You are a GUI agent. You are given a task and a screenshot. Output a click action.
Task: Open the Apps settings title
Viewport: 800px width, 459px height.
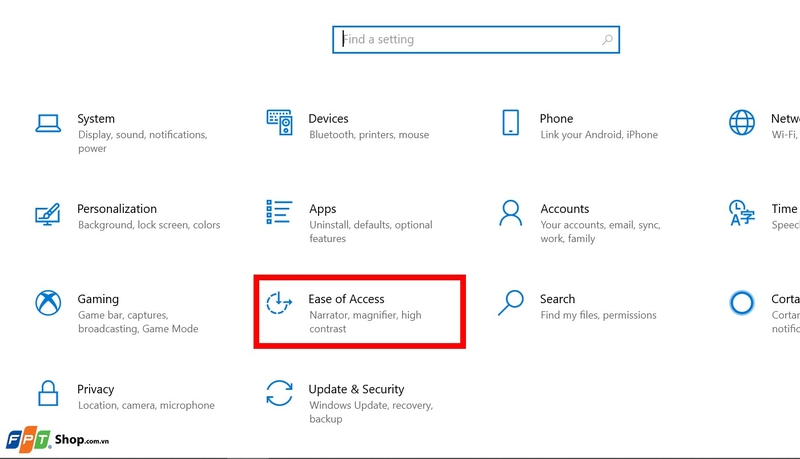(322, 209)
